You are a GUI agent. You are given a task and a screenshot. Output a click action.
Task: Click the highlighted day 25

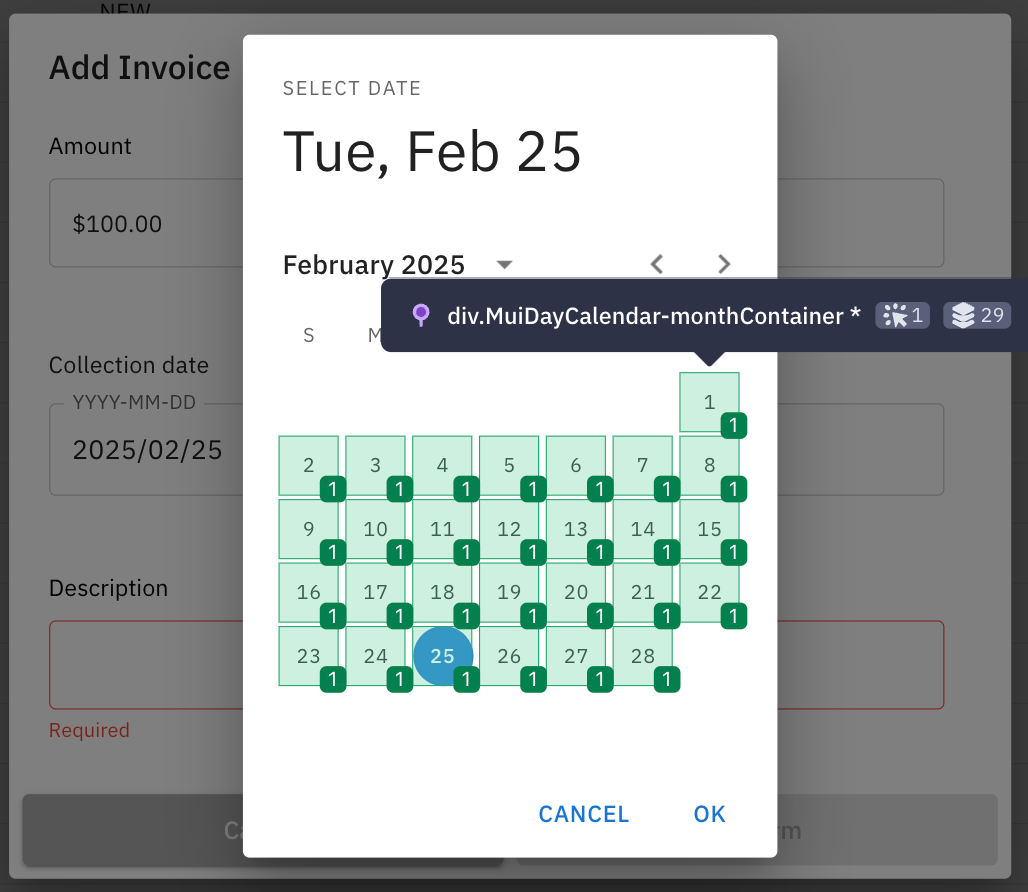(x=443, y=655)
